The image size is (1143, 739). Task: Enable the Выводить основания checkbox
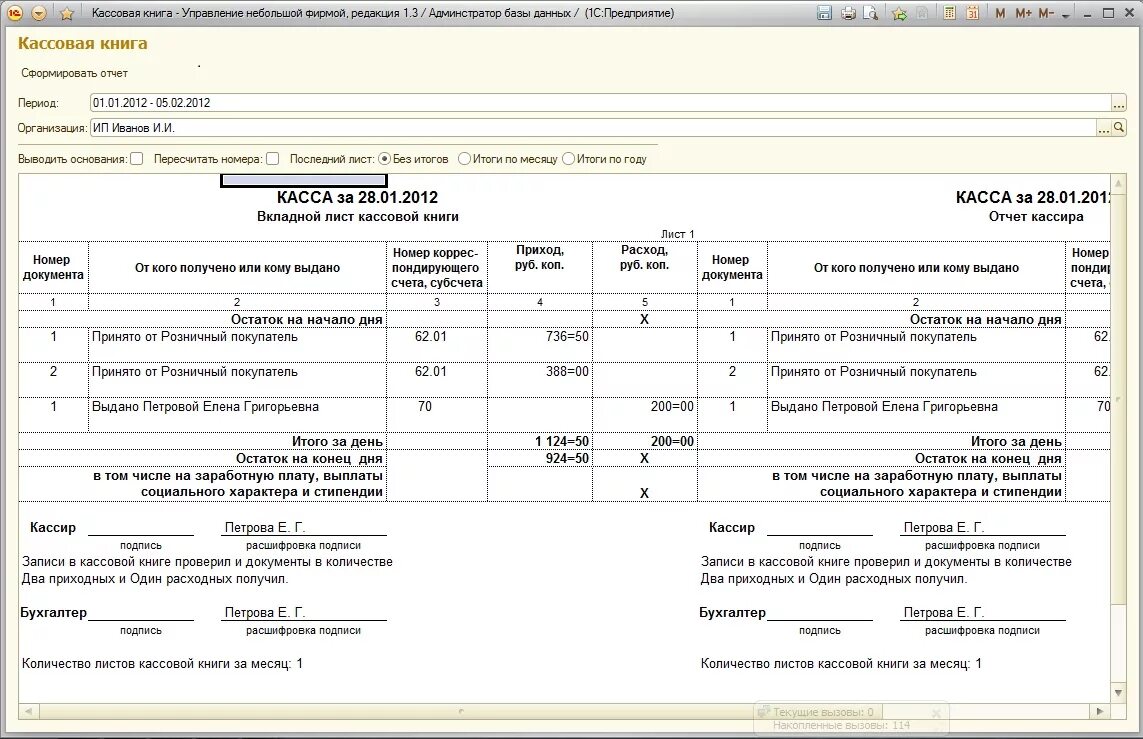click(136, 159)
